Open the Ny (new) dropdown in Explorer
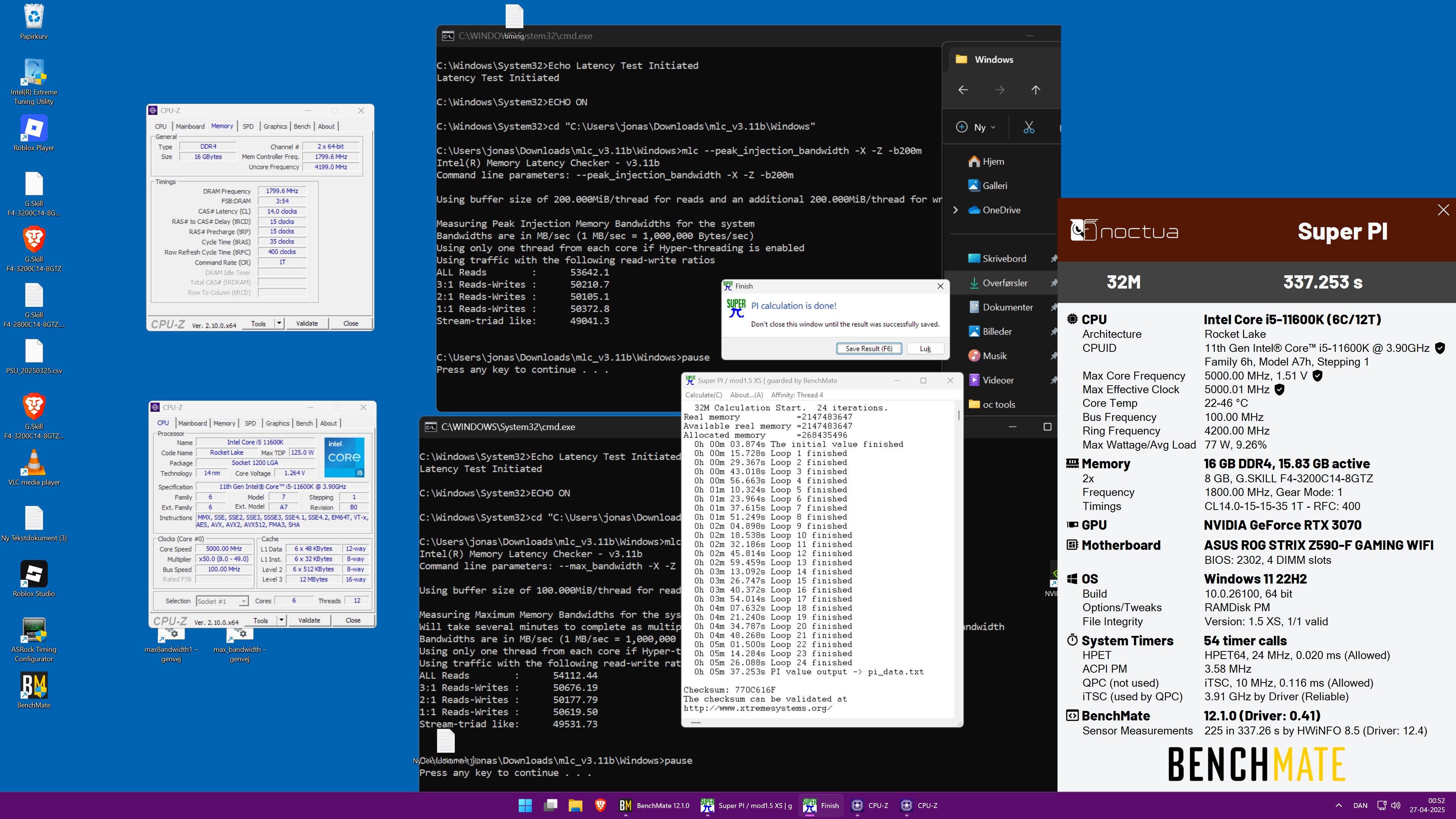1456x819 pixels. click(x=976, y=127)
